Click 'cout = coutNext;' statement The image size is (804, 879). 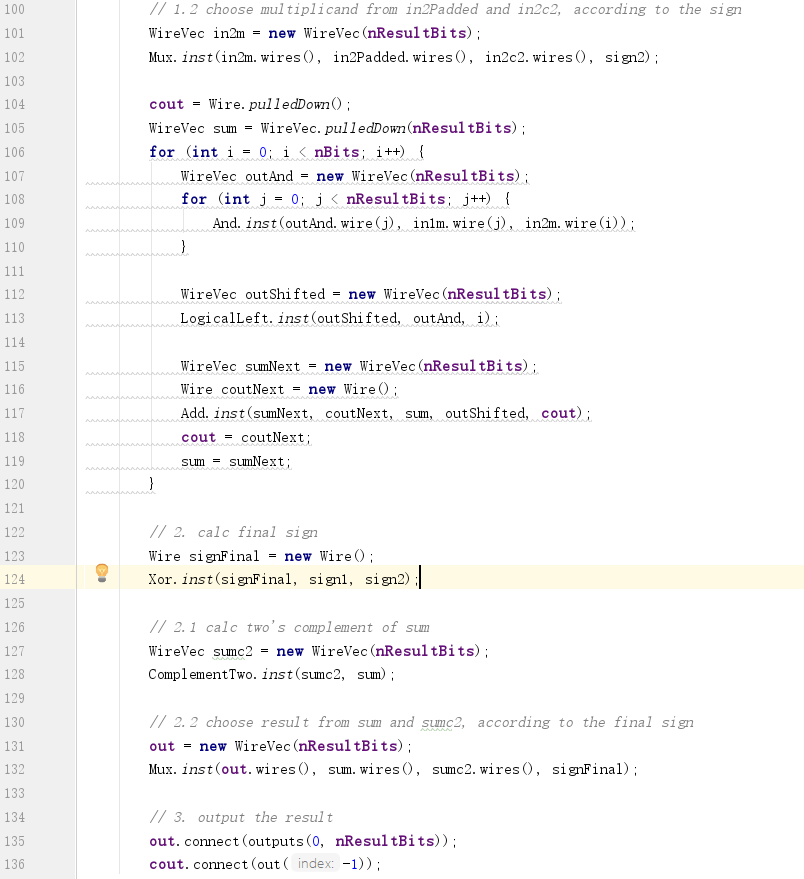(x=246, y=437)
